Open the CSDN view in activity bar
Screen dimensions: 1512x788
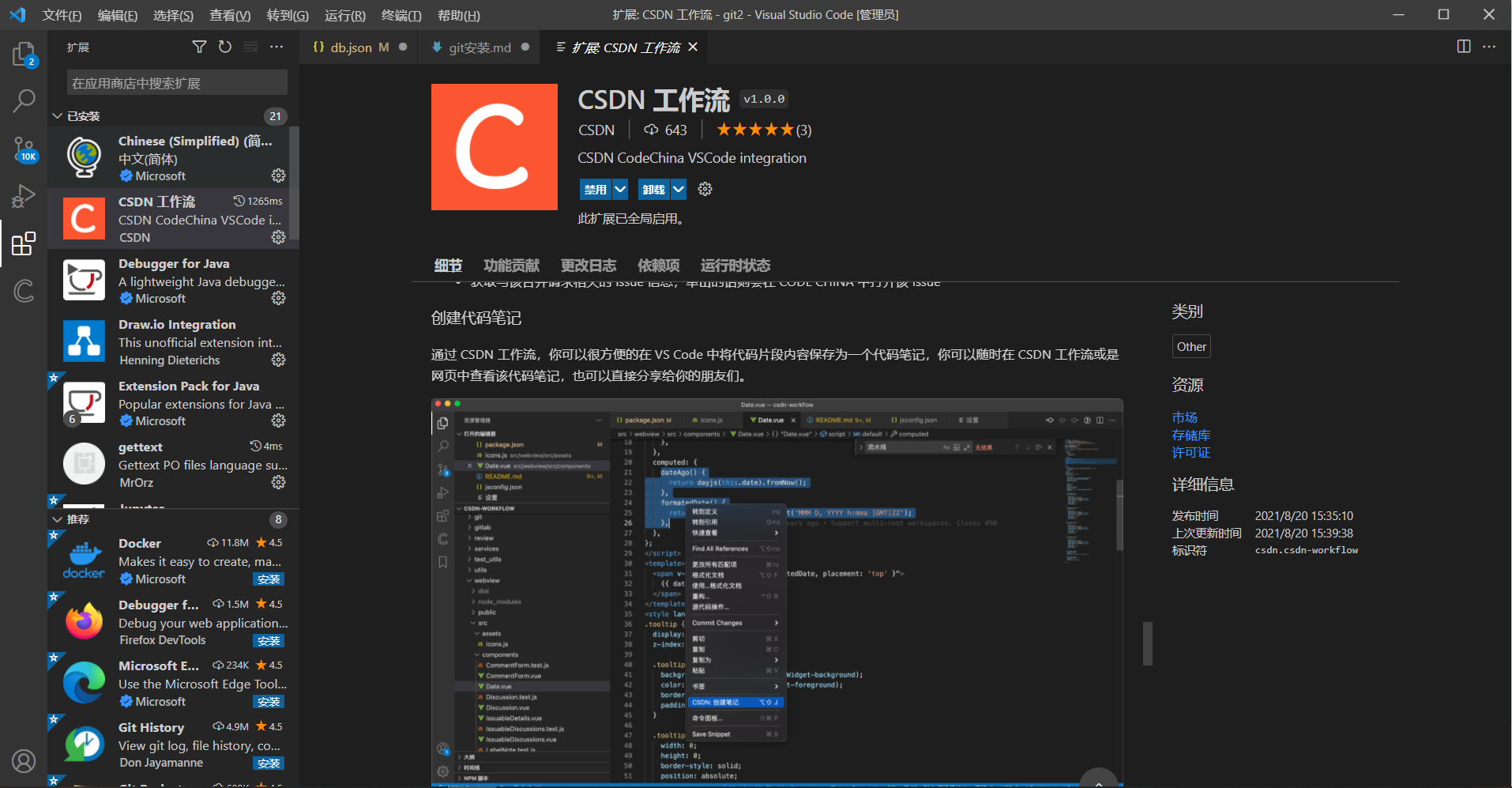coord(24,290)
